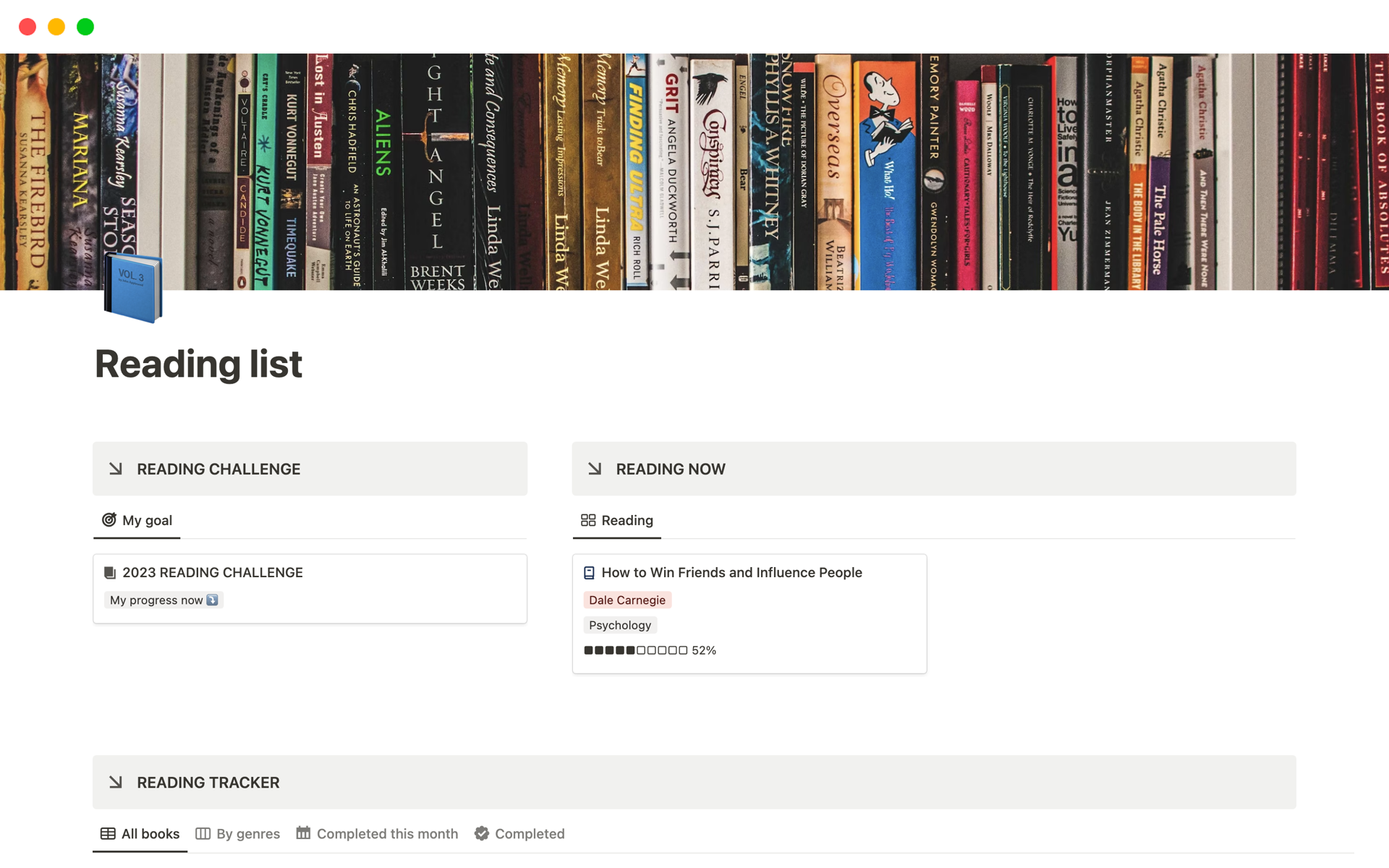Click the arrow icon beside READING TRACKER
The image size is (1389, 868).
(116, 782)
